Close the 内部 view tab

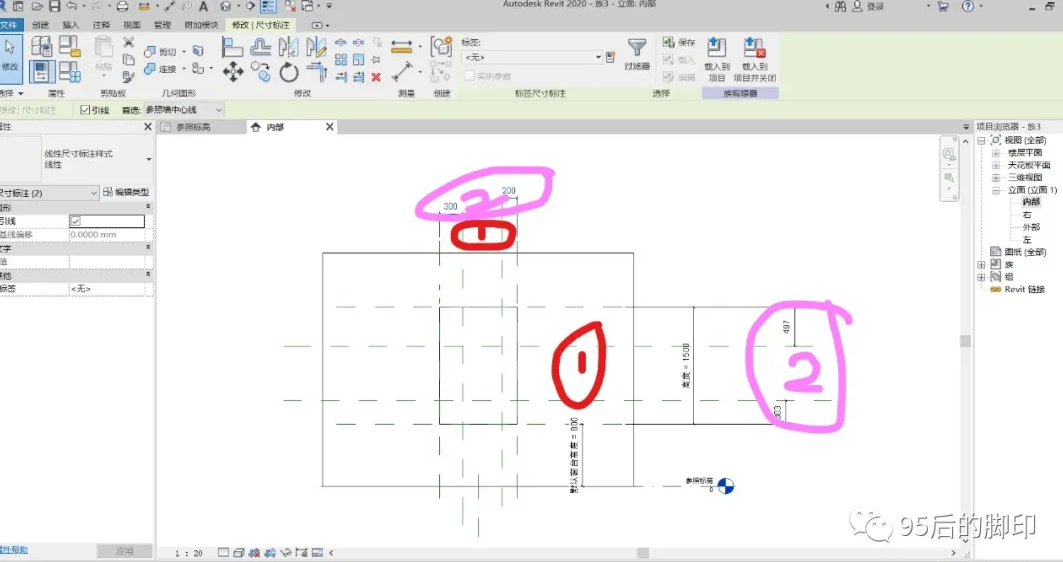point(329,127)
